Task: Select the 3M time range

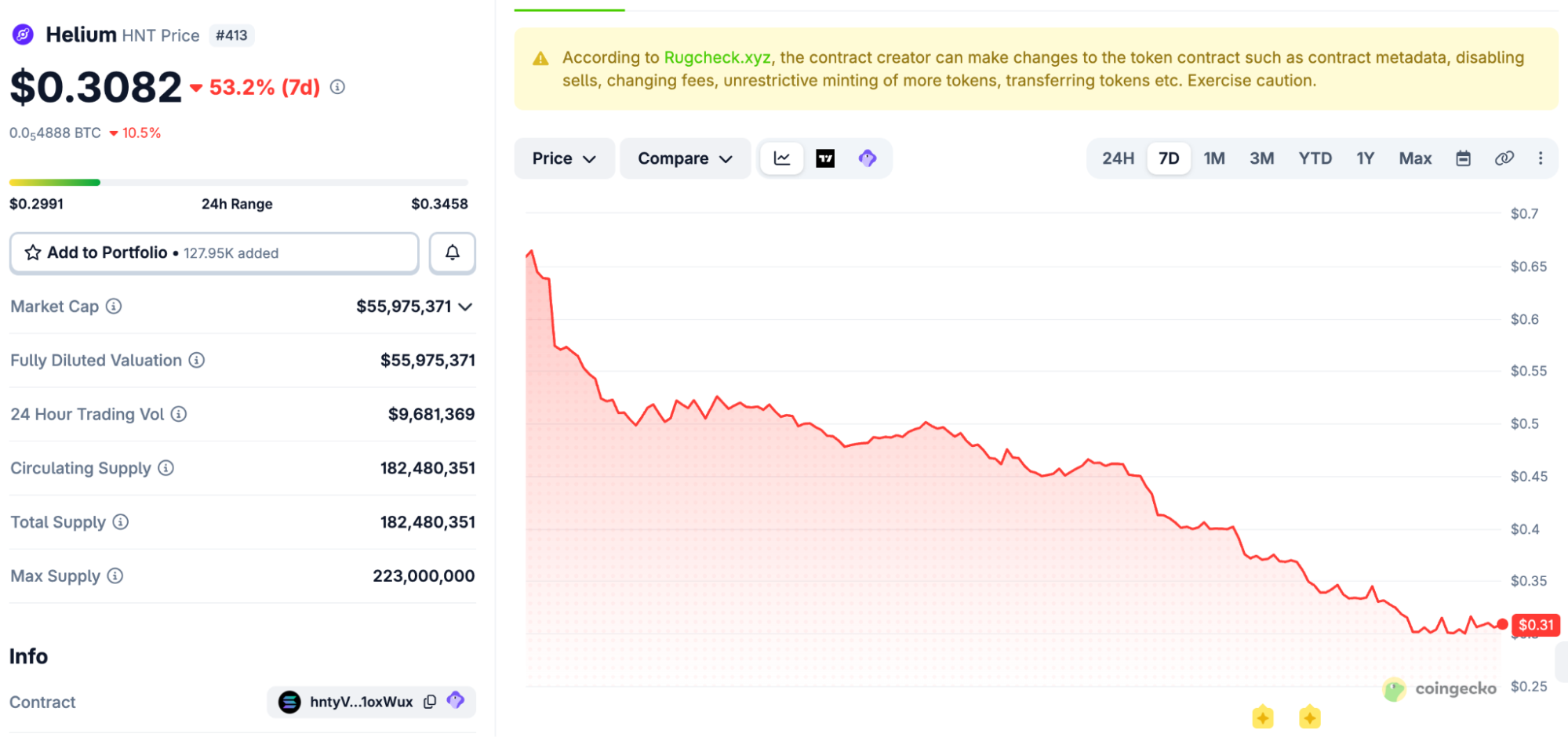Action: pos(1261,158)
